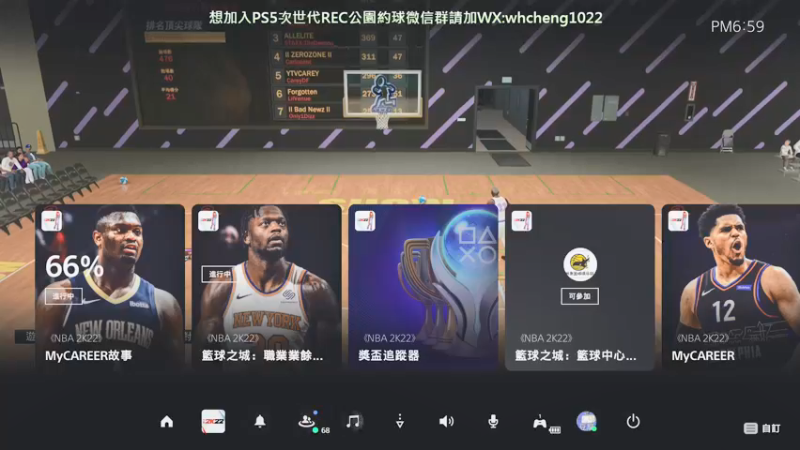
Task: Open the Sound speaker settings
Action: (x=446, y=421)
